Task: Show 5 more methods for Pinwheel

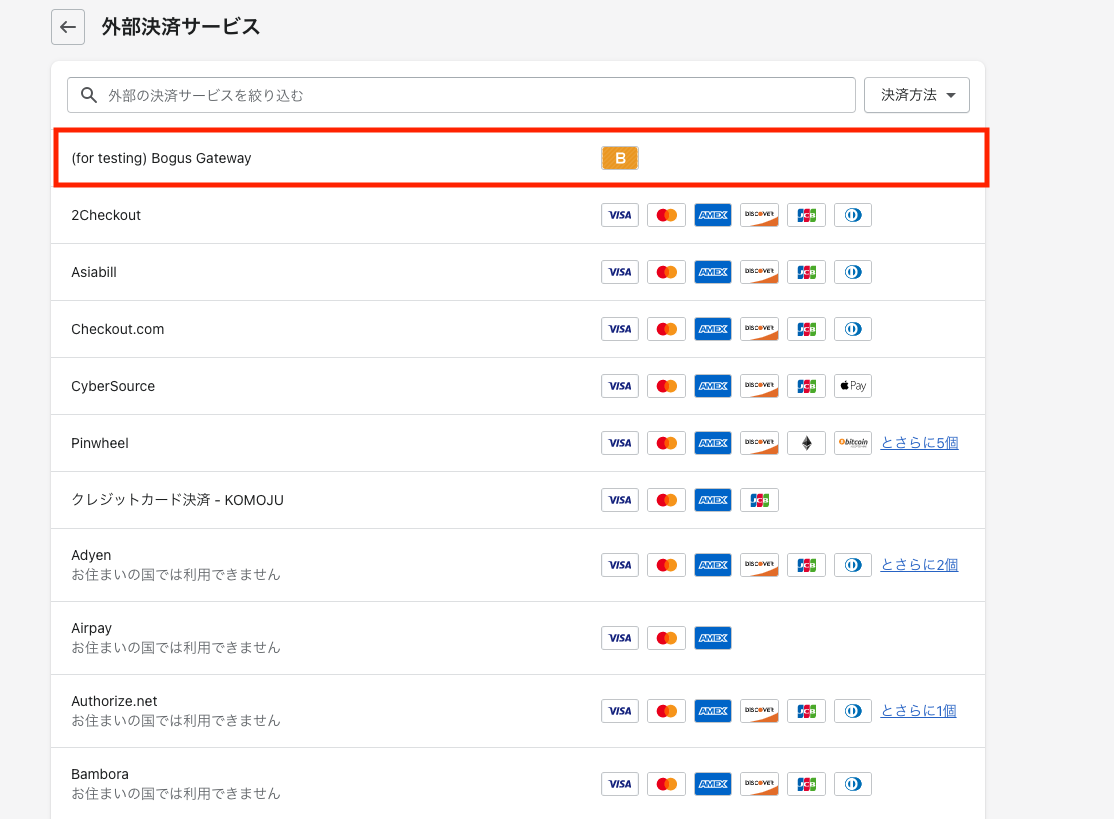Action: coord(919,443)
